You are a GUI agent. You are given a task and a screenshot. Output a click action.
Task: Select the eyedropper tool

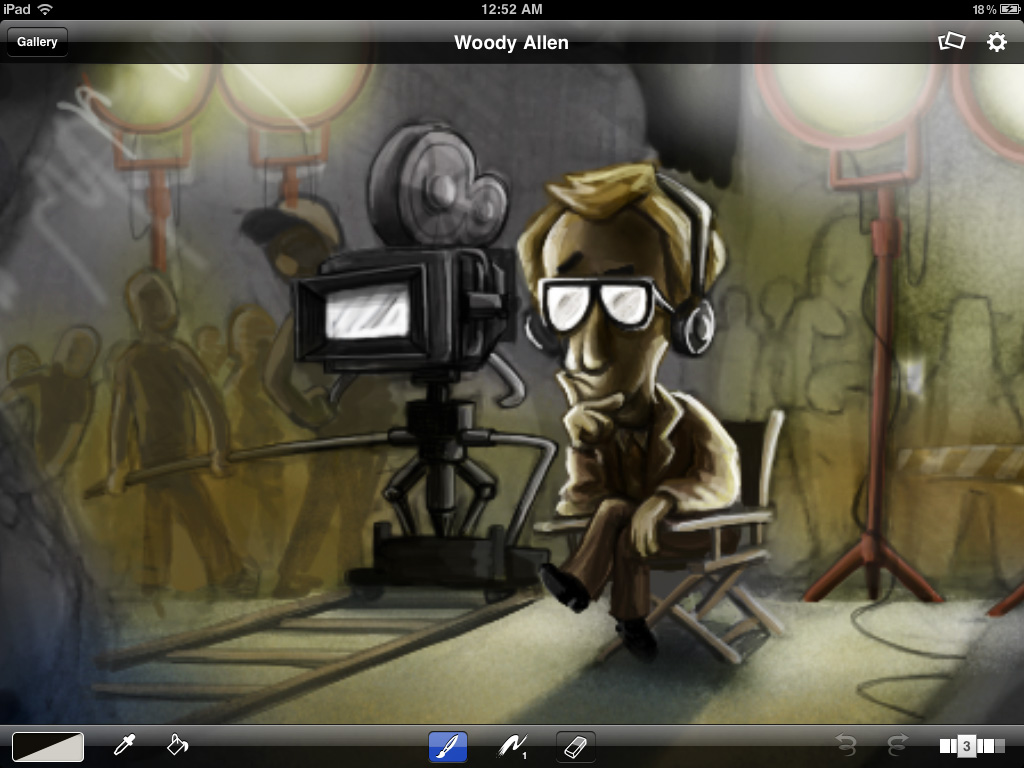[x=125, y=745]
